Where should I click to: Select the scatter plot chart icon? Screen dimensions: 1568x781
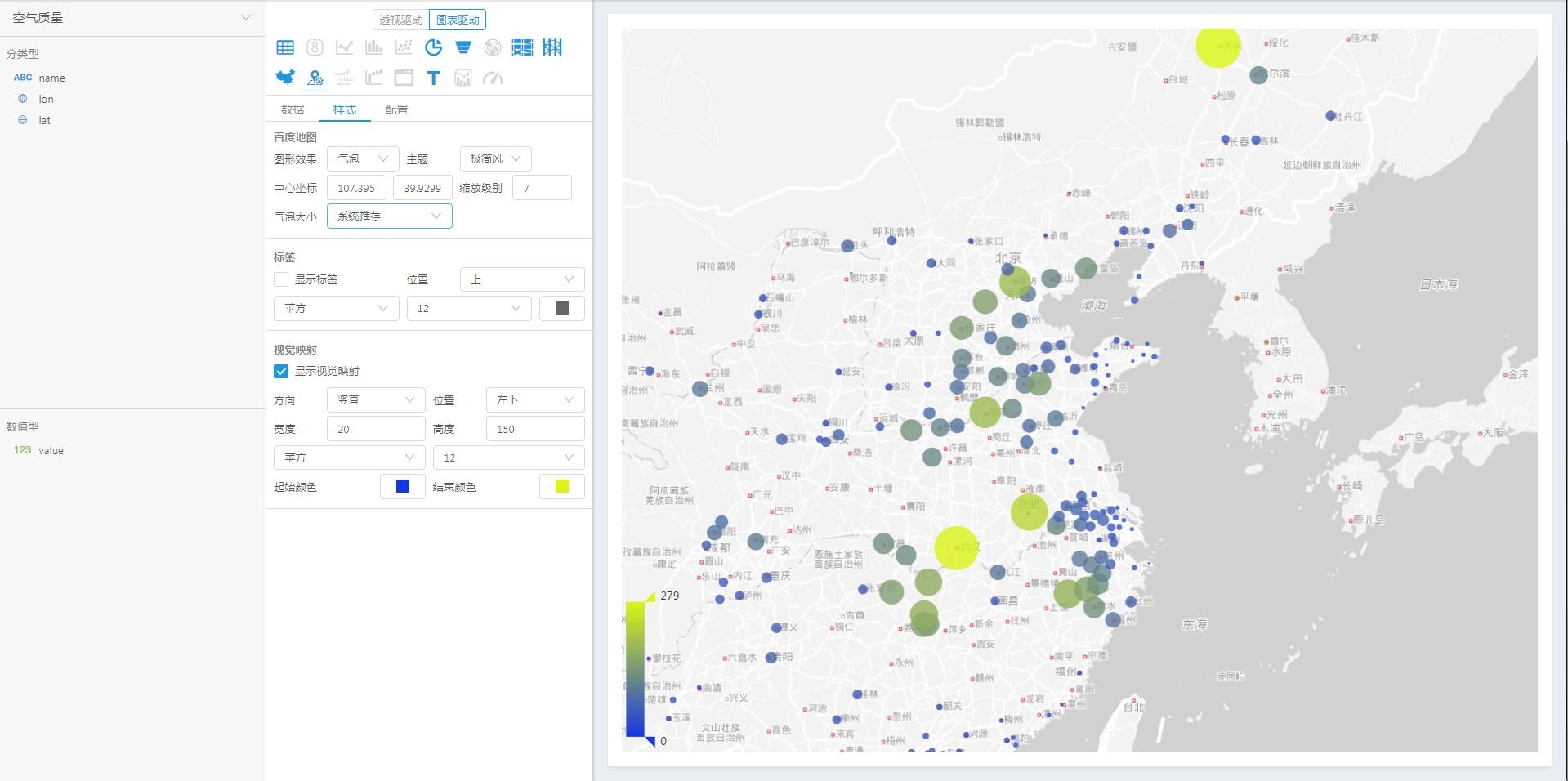(x=404, y=47)
